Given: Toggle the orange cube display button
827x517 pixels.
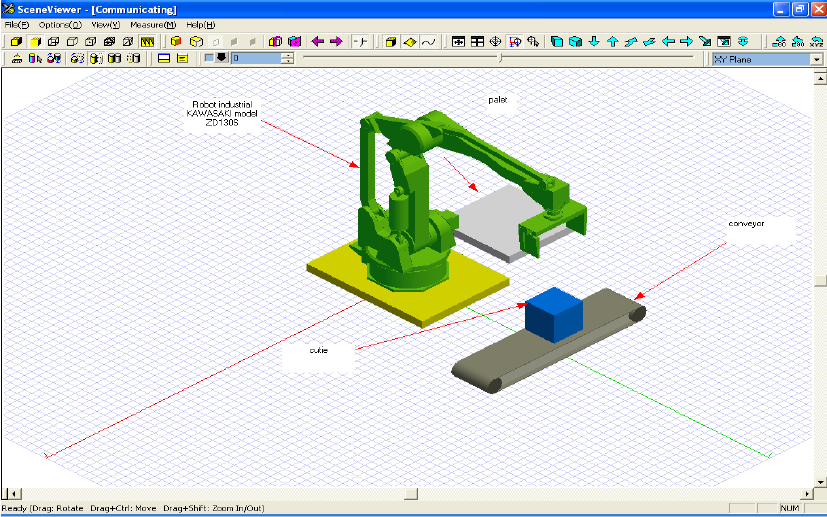Looking at the screenshot, I should pyautogui.click(x=176, y=42).
